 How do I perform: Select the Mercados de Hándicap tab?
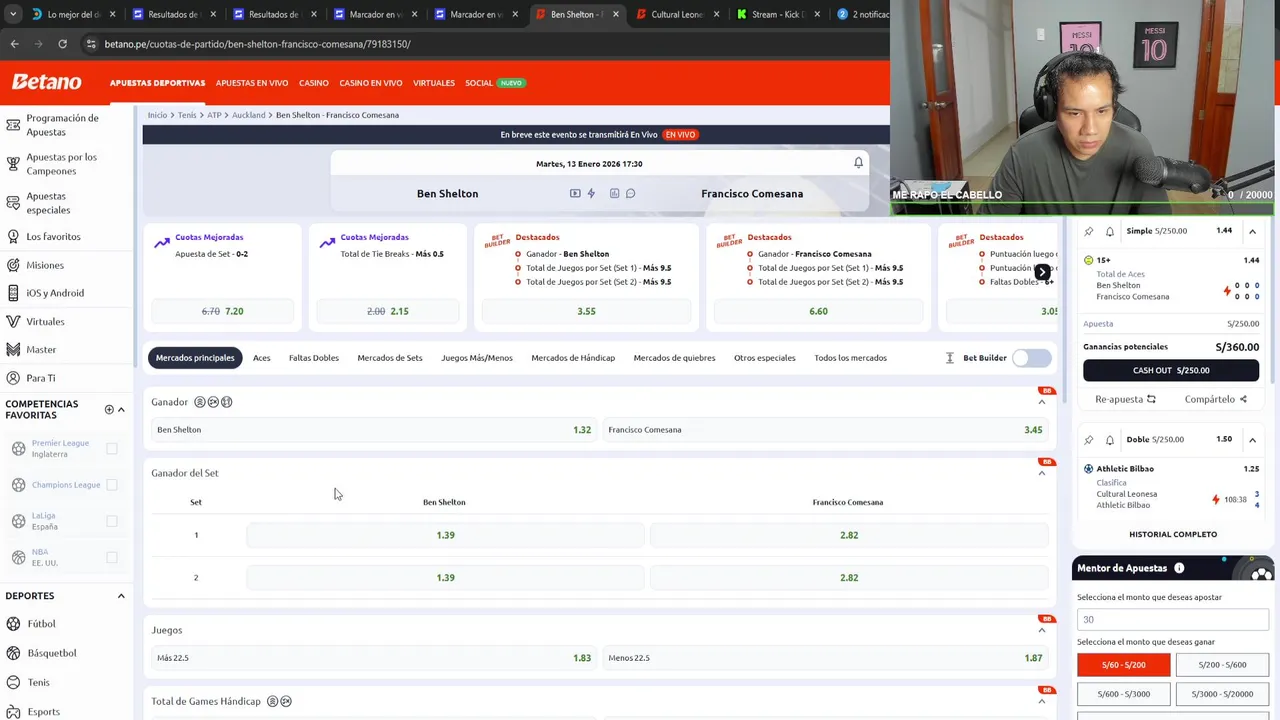pyautogui.click(x=573, y=358)
